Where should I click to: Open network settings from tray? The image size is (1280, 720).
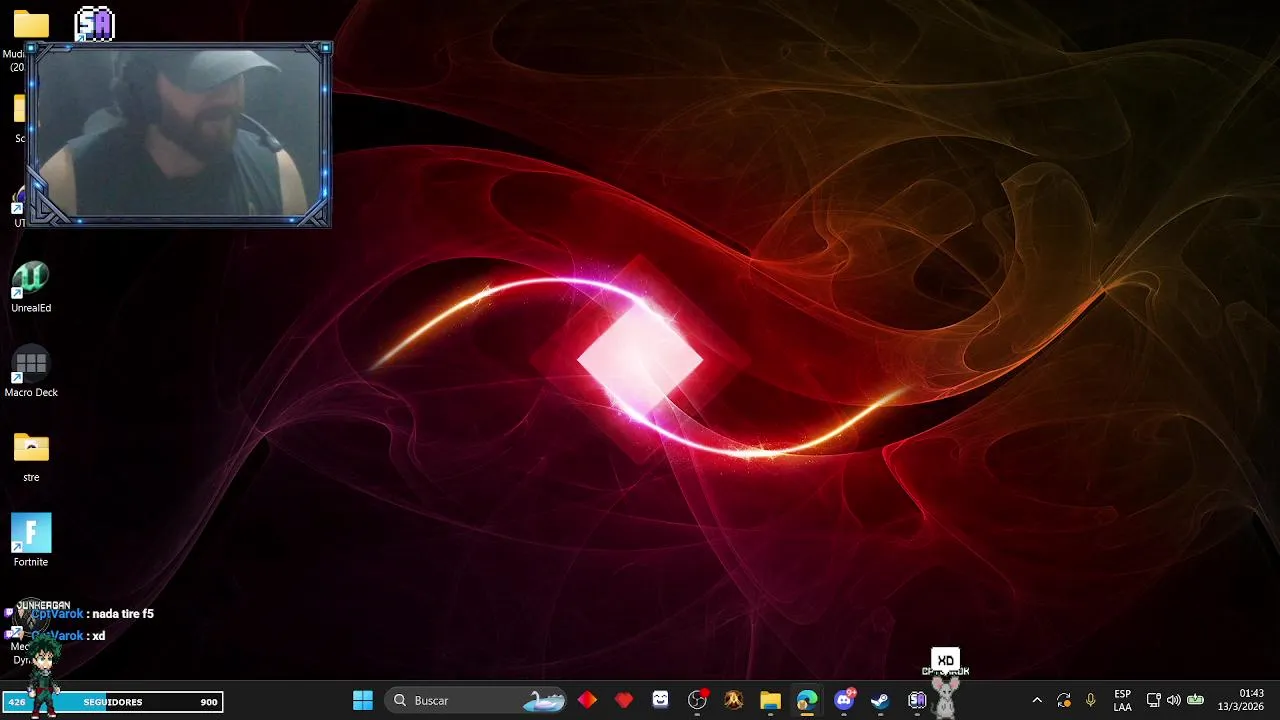click(x=1153, y=700)
